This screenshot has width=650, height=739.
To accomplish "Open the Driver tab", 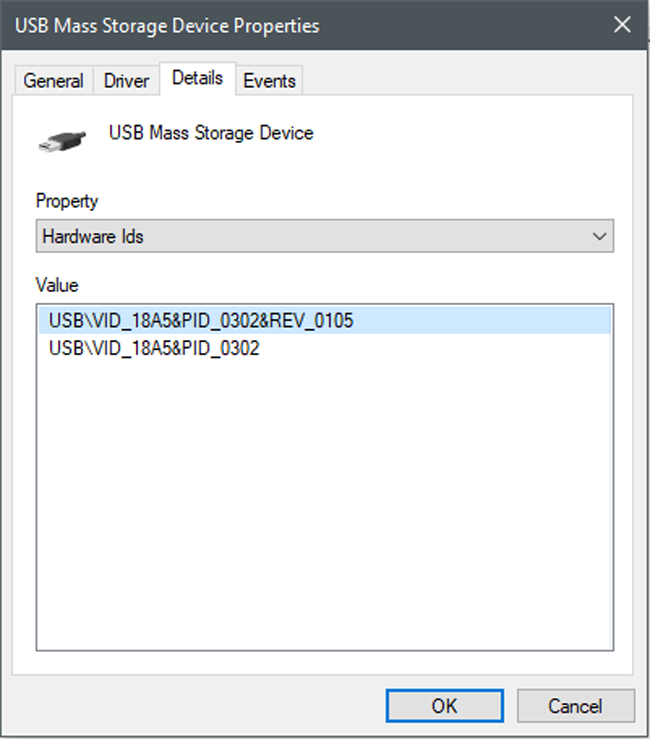I will point(126,81).
